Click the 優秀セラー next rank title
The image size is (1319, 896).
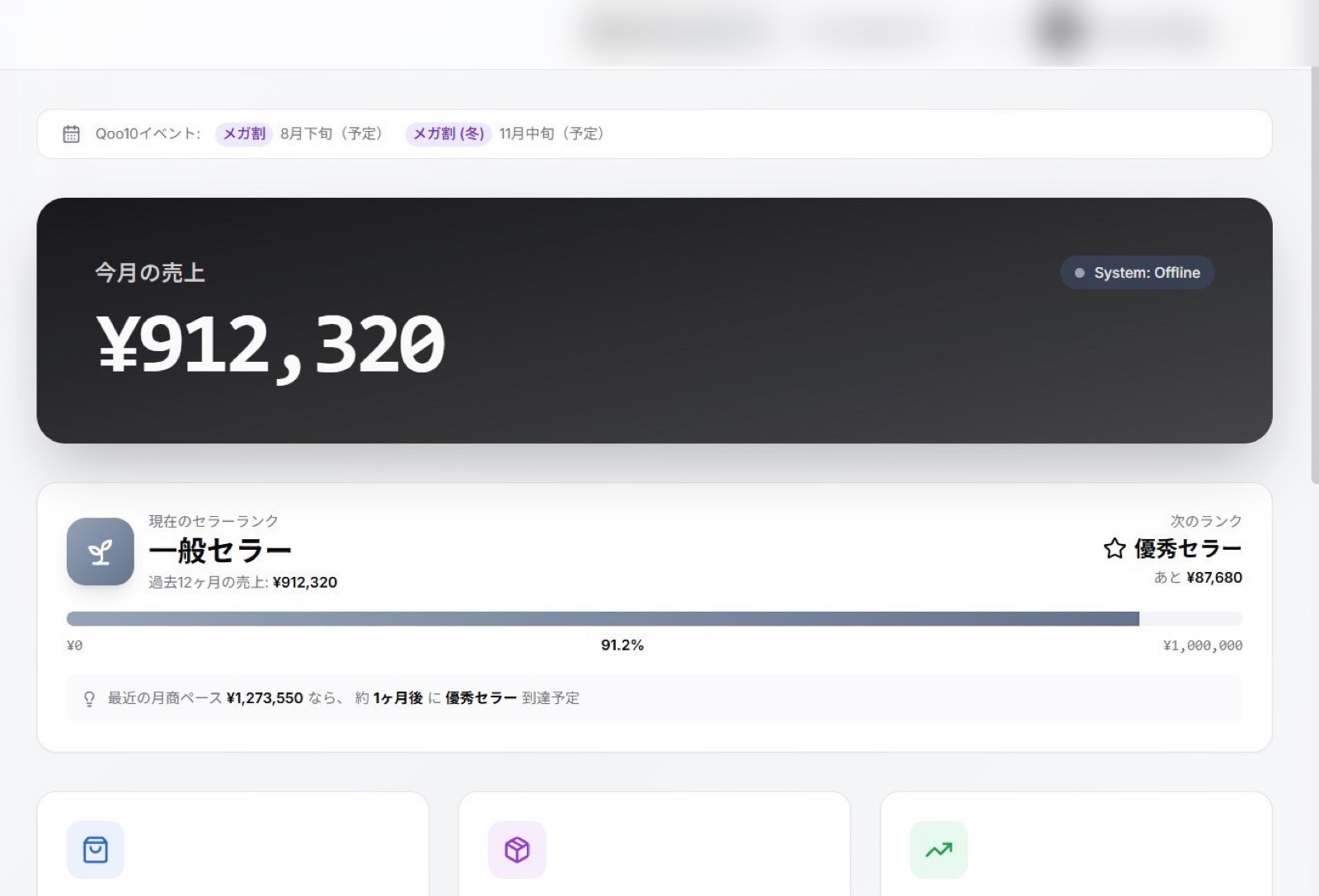pyautogui.click(x=1188, y=548)
